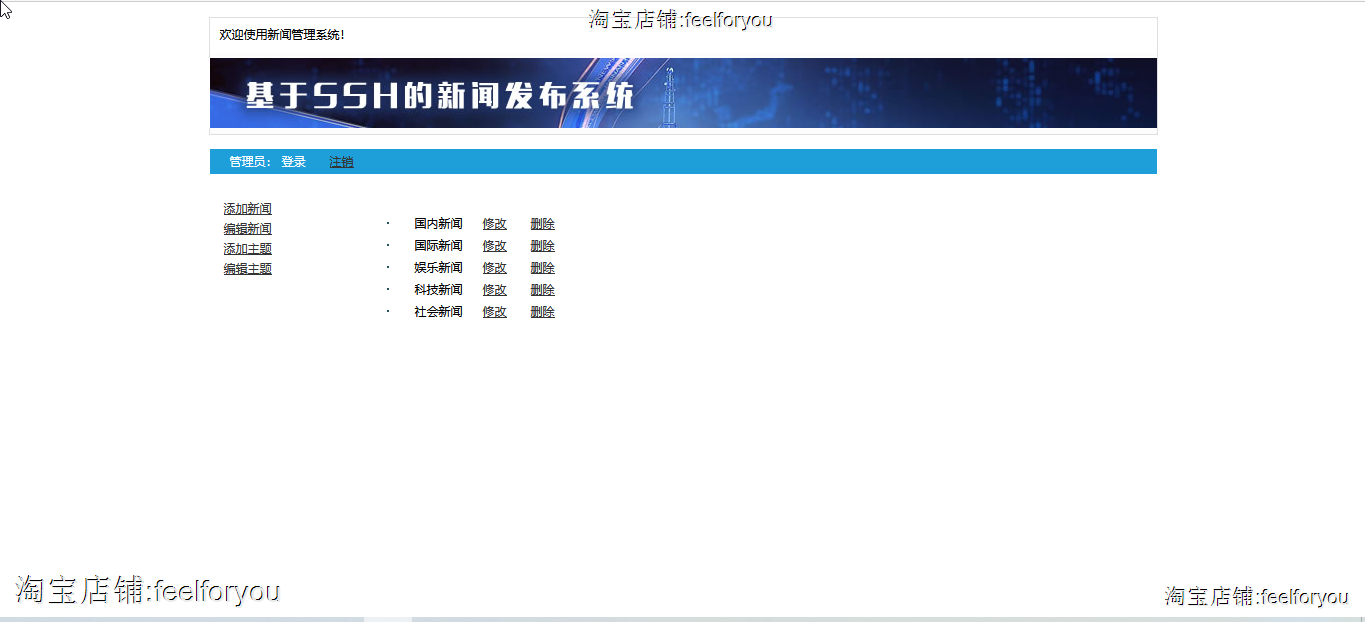Click 修改 for 科技新闻
The image size is (1365, 622).
pos(494,290)
